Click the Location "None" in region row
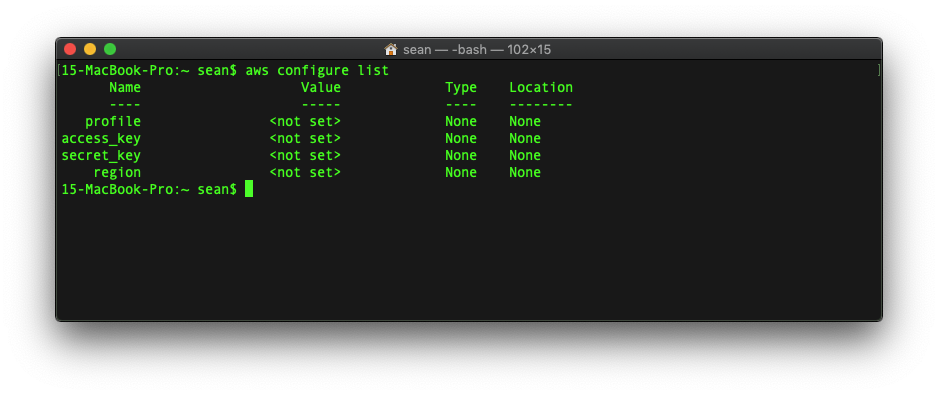The height and width of the screenshot is (395, 938). (525, 172)
